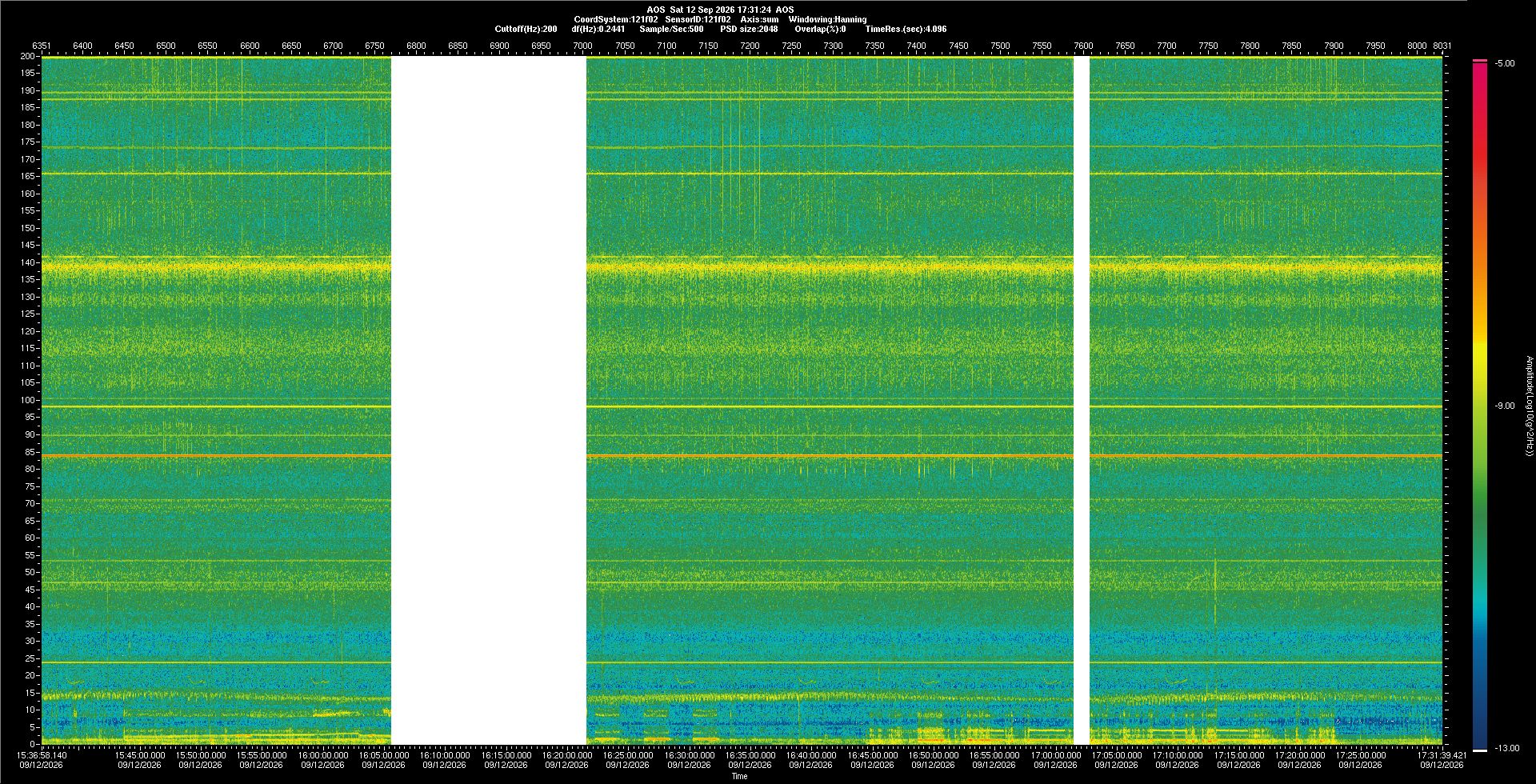
Task: Click the 200 Hz frequency axis label
Action: [28, 57]
